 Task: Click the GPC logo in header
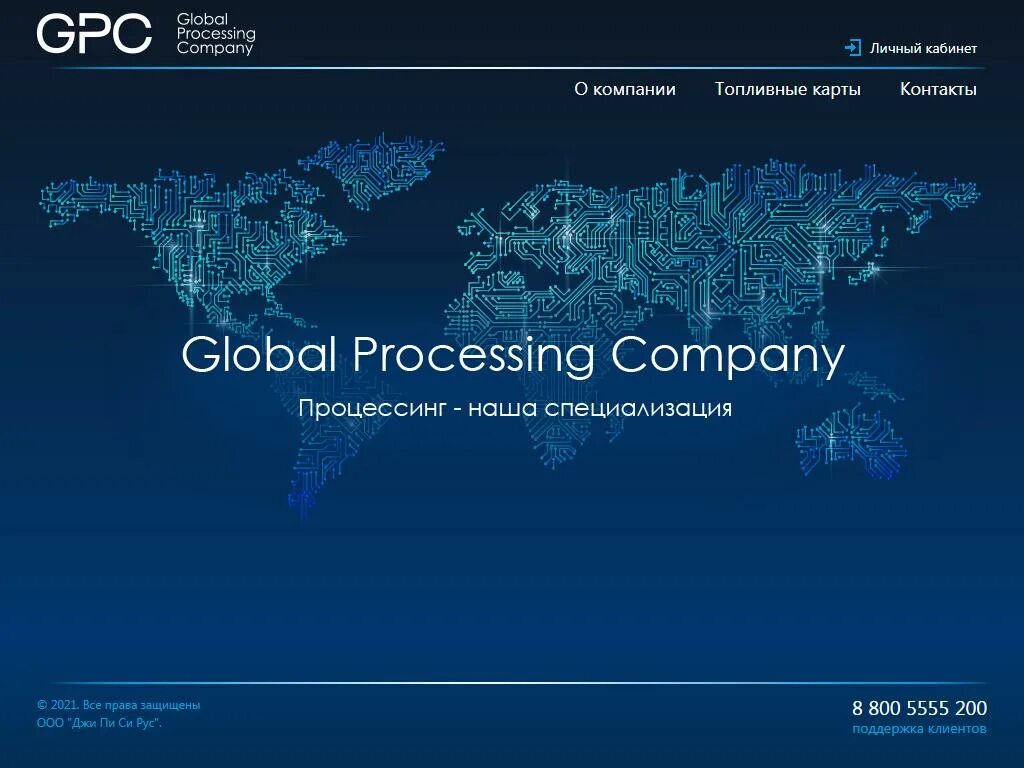94,33
